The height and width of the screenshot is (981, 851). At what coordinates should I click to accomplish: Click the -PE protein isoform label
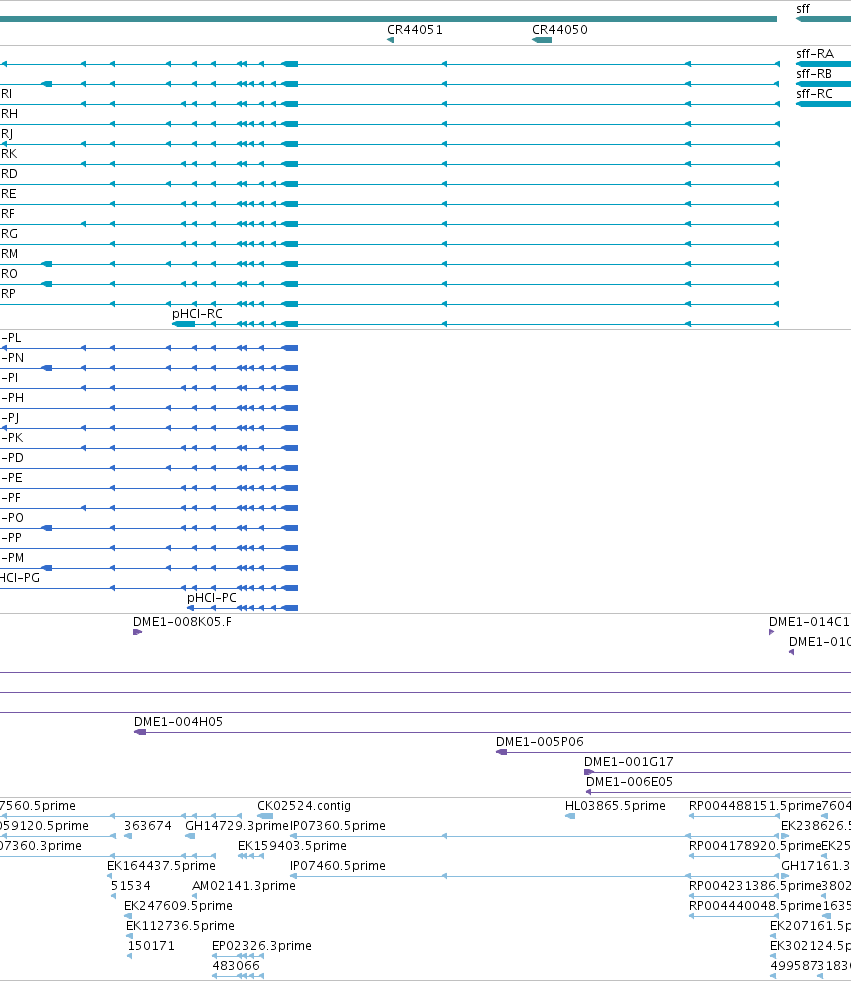(x=11, y=478)
